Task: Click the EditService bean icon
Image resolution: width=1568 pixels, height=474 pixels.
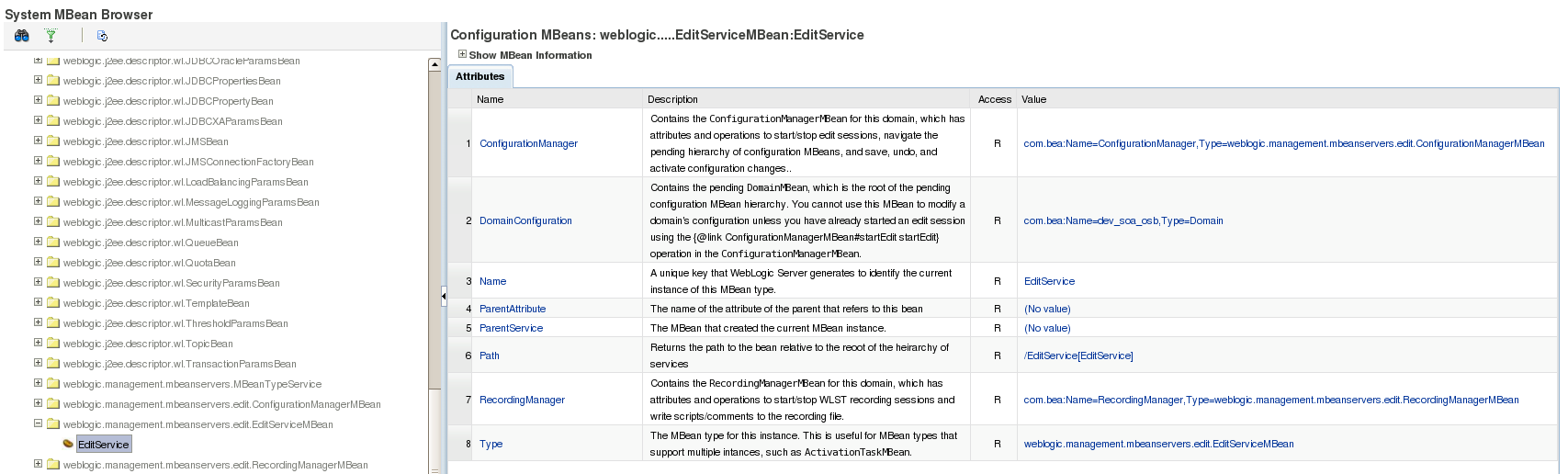Action: [68, 444]
